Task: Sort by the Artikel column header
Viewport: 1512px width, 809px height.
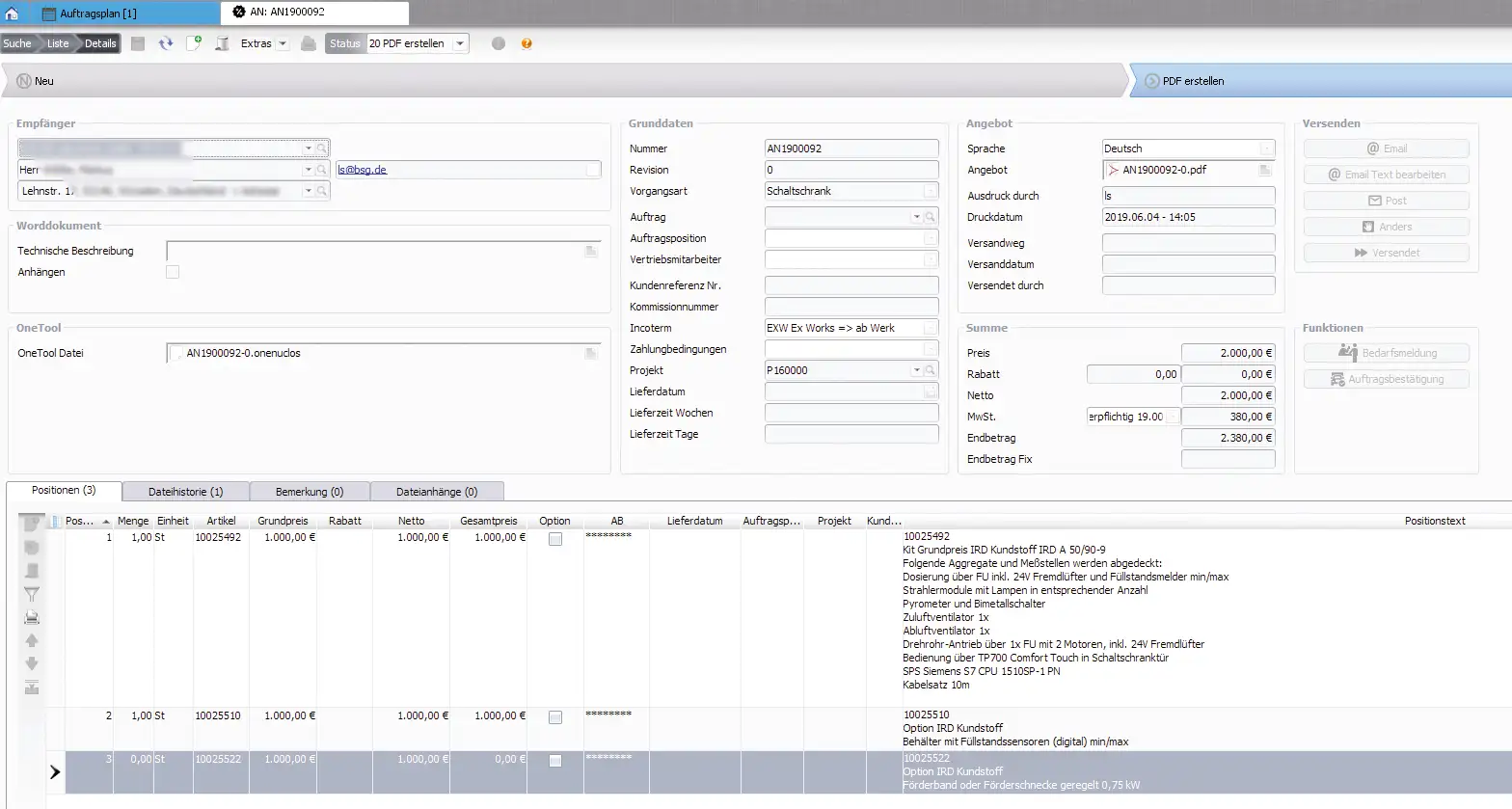Action: 221,521
